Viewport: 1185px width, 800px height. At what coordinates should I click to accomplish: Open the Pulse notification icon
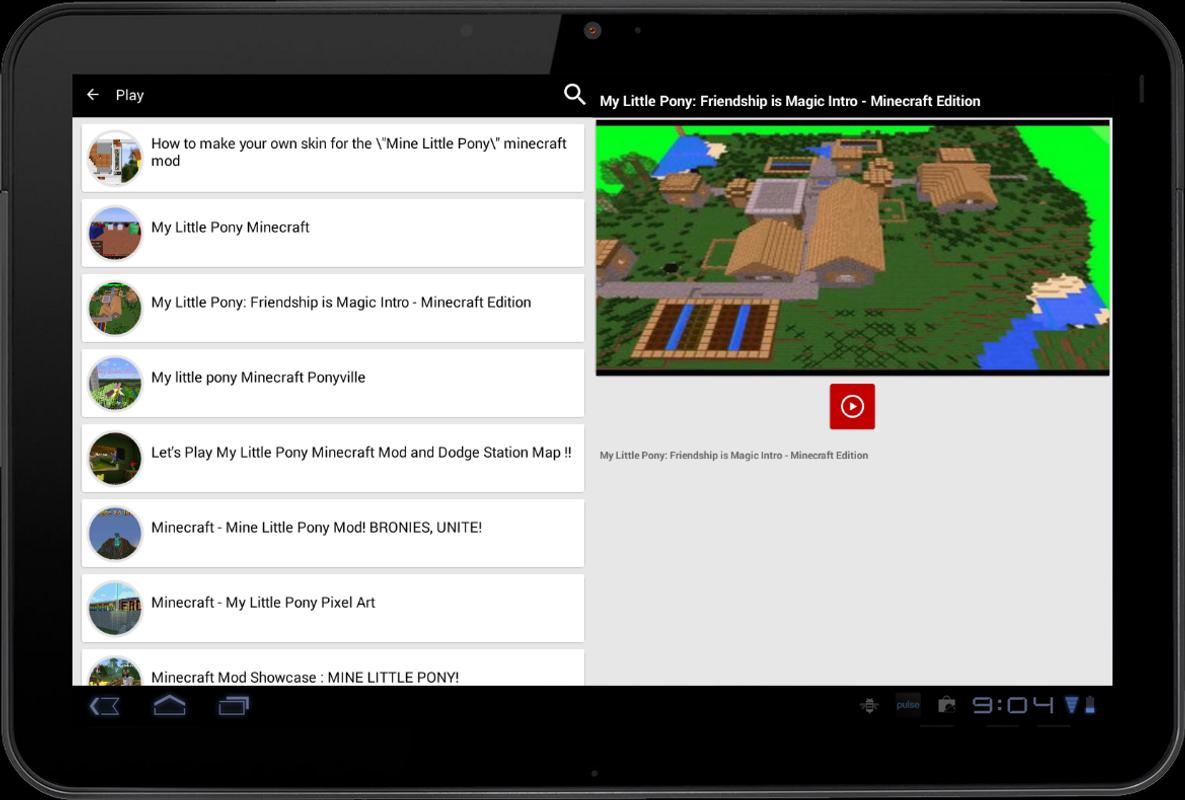[908, 705]
